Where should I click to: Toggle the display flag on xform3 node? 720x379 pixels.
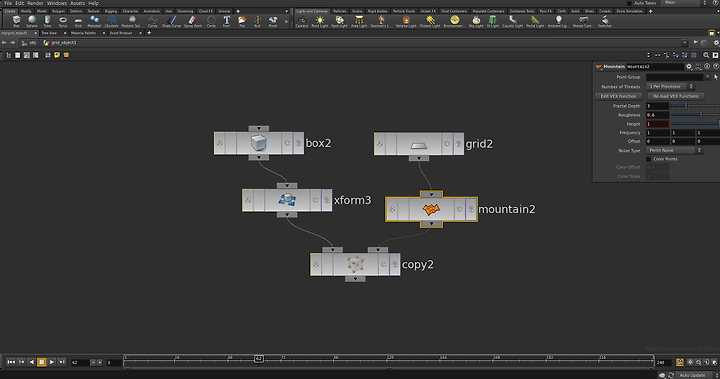click(x=326, y=200)
